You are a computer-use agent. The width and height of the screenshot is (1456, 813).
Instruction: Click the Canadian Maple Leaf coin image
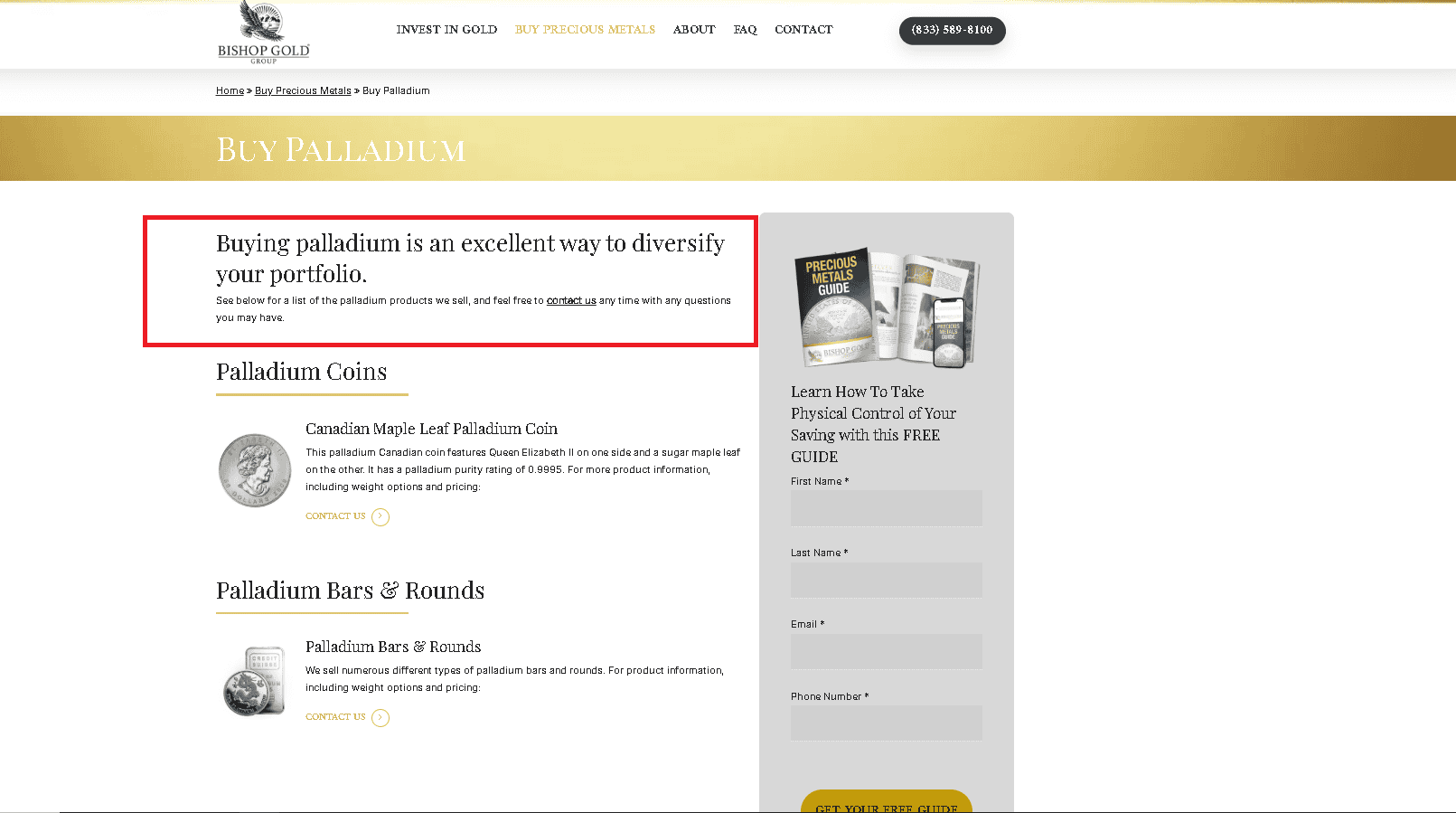[x=255, y=470]
